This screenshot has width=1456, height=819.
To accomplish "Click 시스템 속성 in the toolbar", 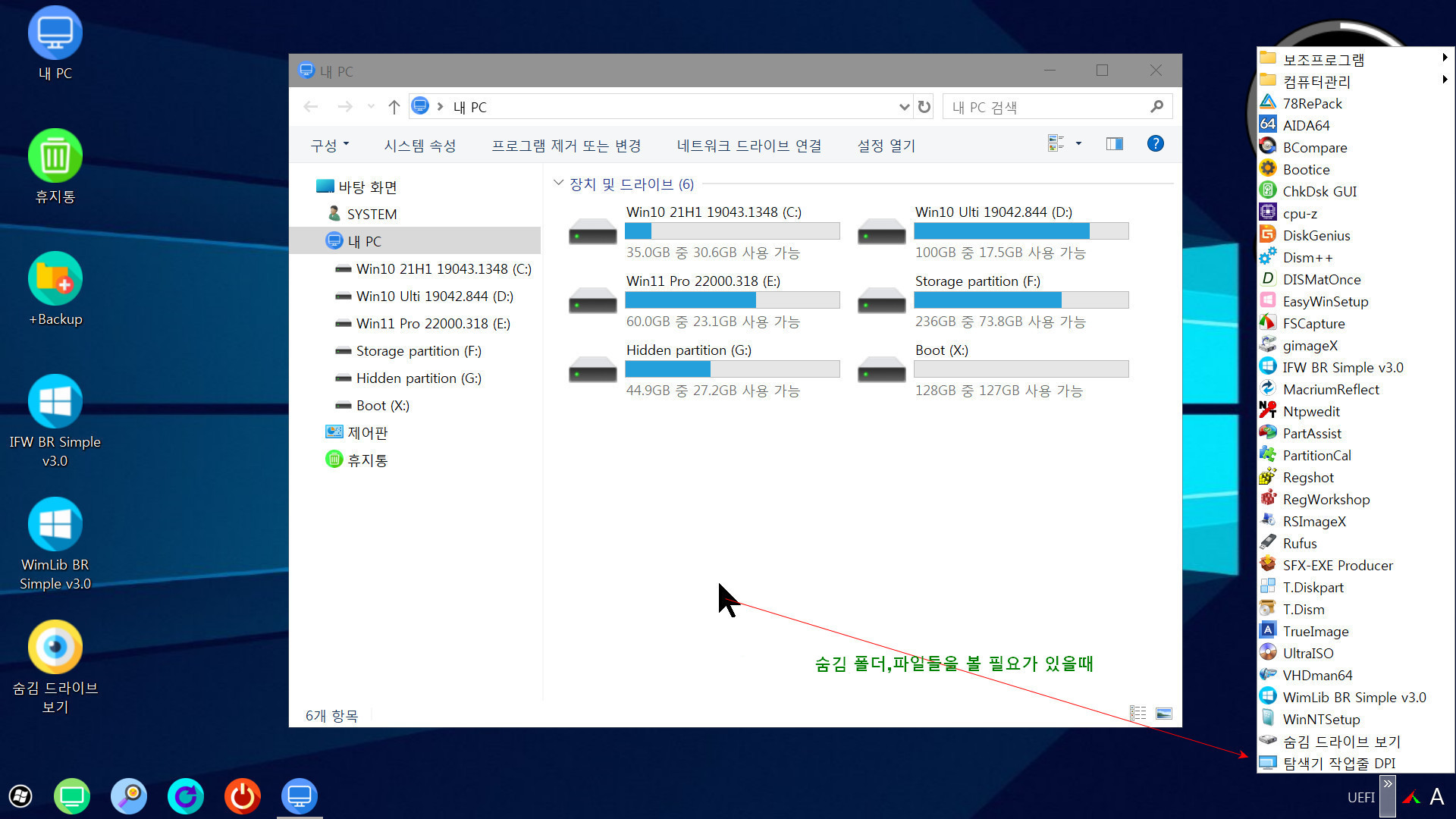I will (420, 145).
